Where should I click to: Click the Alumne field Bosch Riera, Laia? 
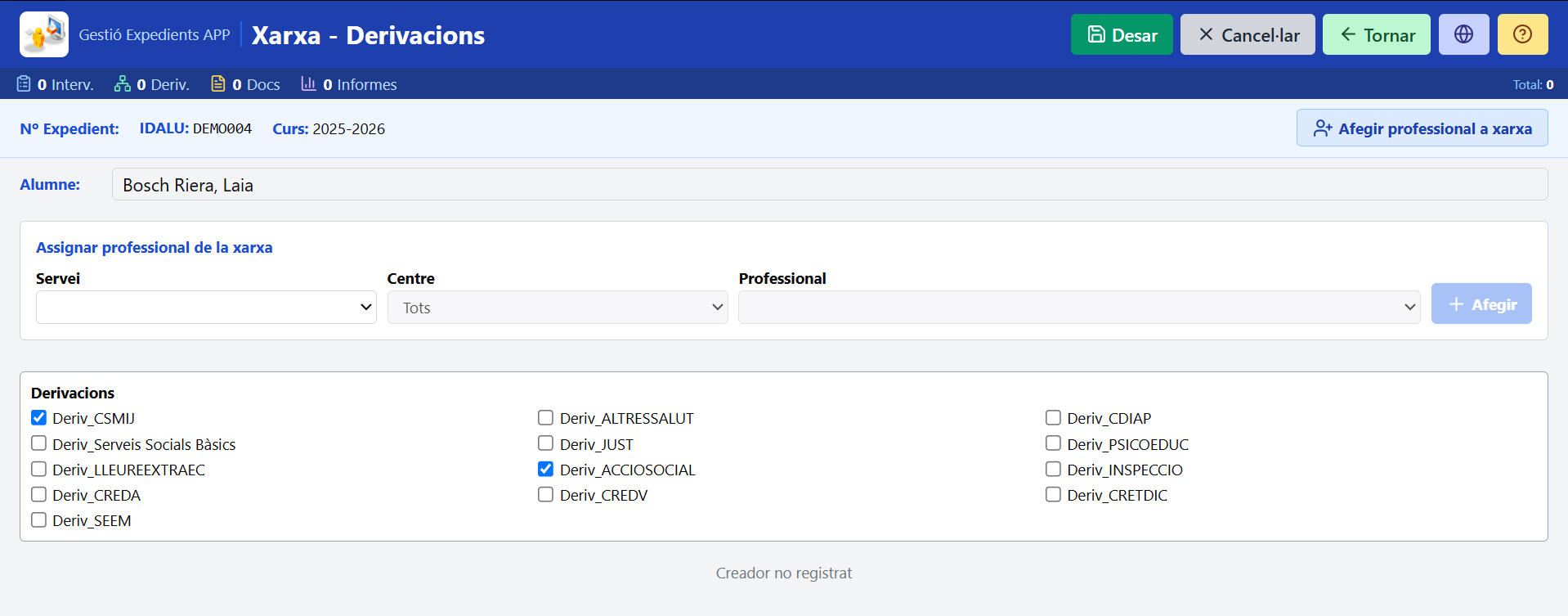pyautogui.click(x=830, y=184)
